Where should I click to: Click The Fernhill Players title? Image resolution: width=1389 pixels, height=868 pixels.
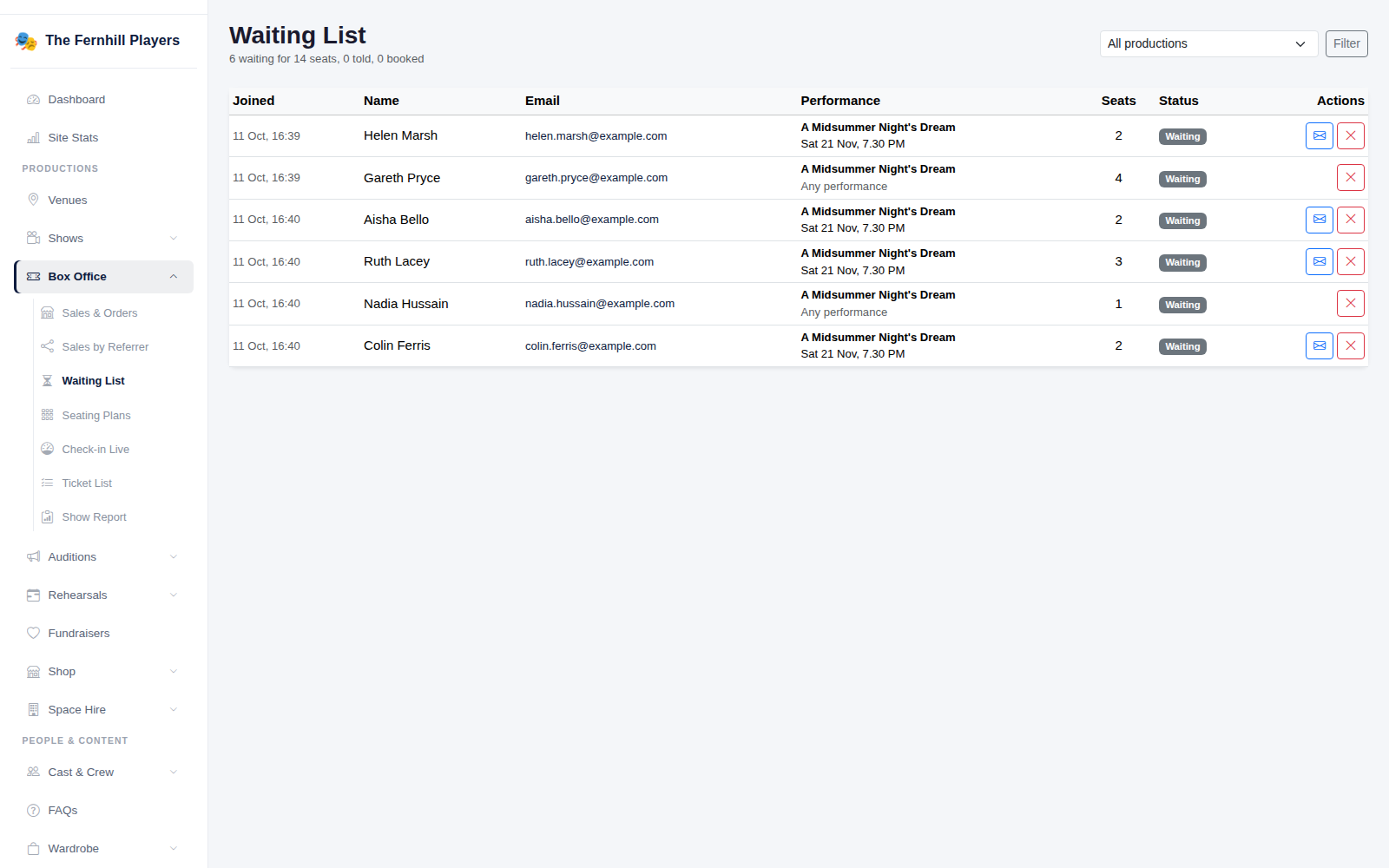pos(112,41)
